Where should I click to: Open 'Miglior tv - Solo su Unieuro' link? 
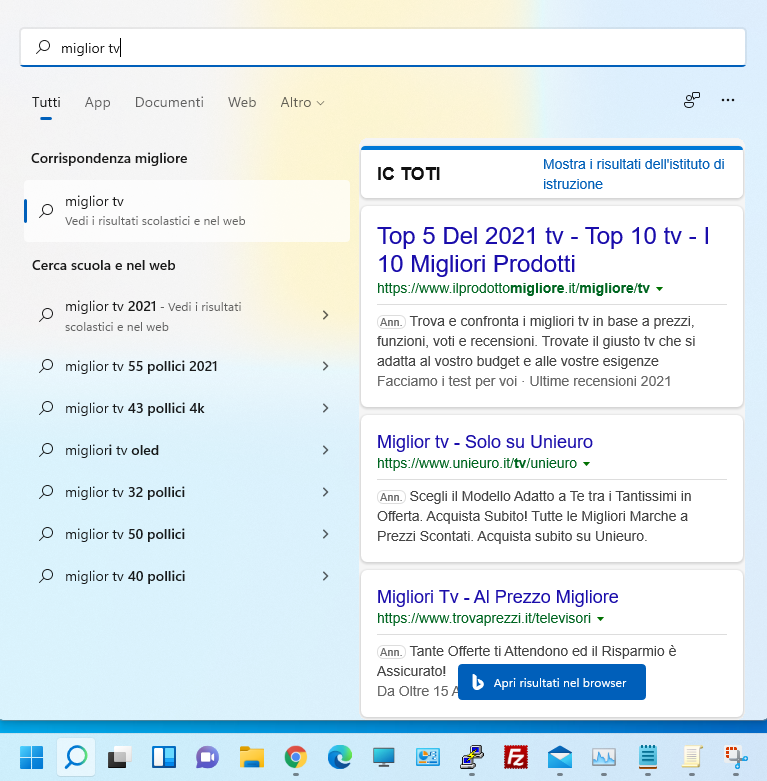tap(484, 442)
